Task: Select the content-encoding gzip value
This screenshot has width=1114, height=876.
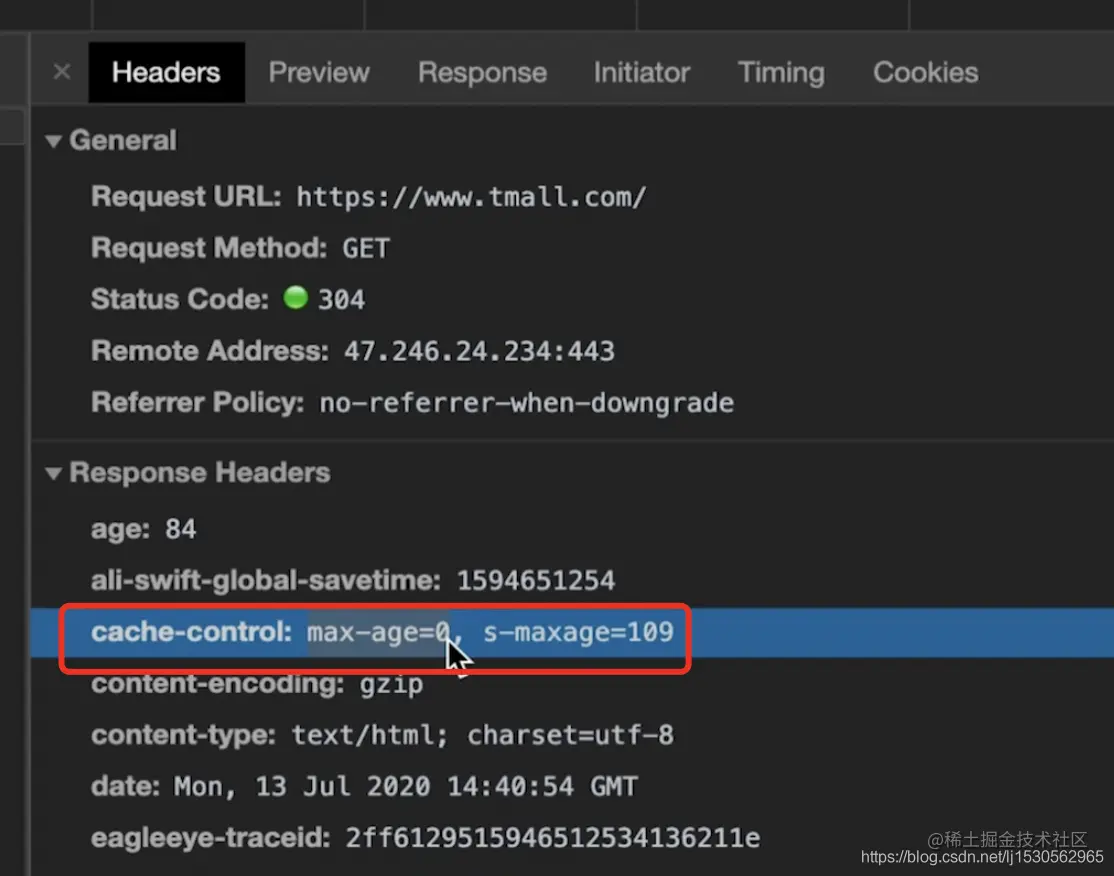Action: tap(391, 684)
